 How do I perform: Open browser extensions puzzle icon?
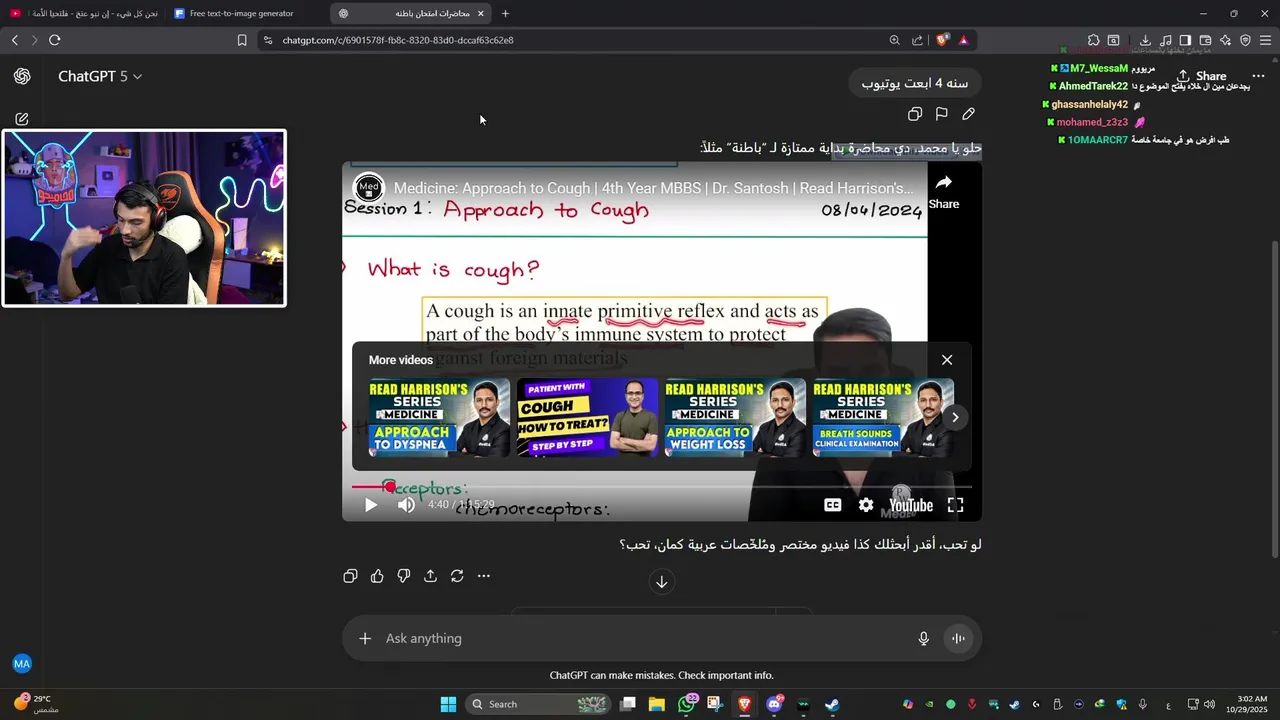pyautogui.click(x=1094, y=40)
